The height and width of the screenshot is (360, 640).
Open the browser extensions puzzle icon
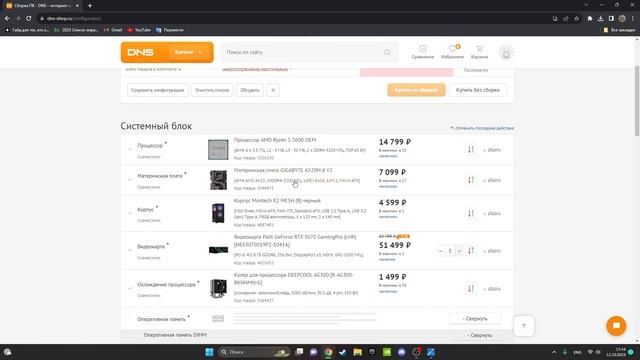[589, 18]
